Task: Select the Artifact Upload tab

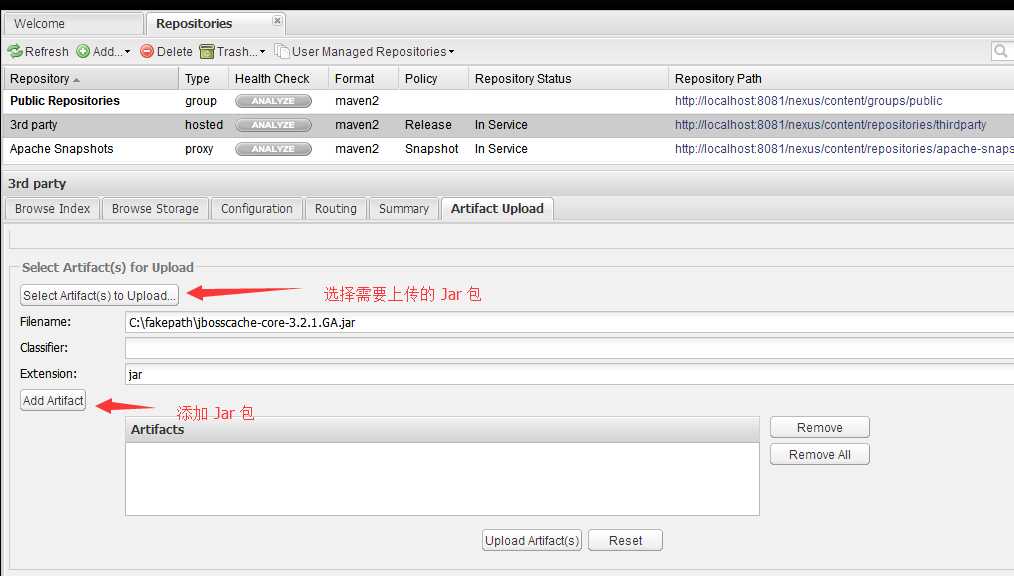Action: [x=497, y=209]
